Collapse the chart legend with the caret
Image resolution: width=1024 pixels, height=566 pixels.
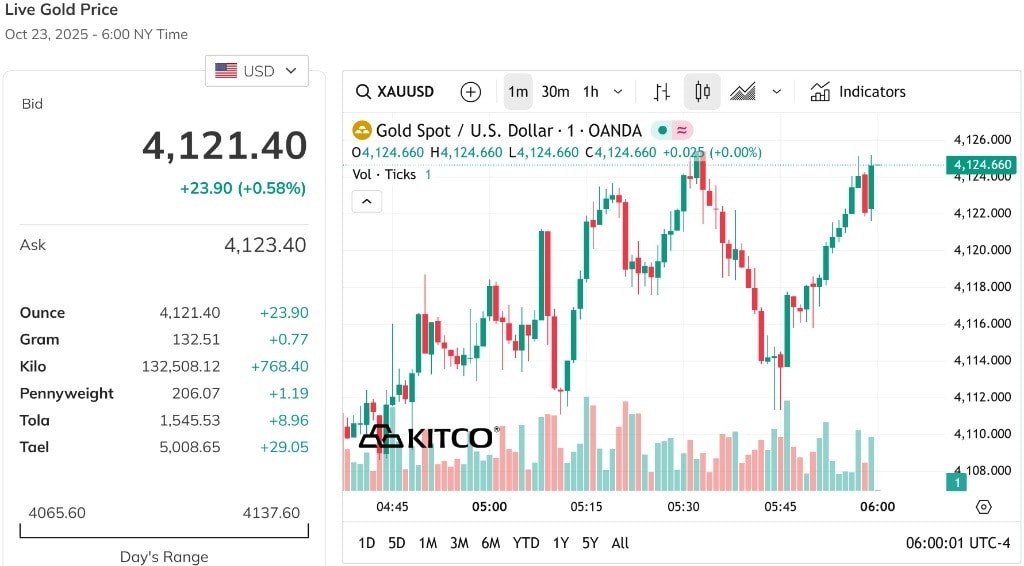pyautogui.click(x=367, y=201)
